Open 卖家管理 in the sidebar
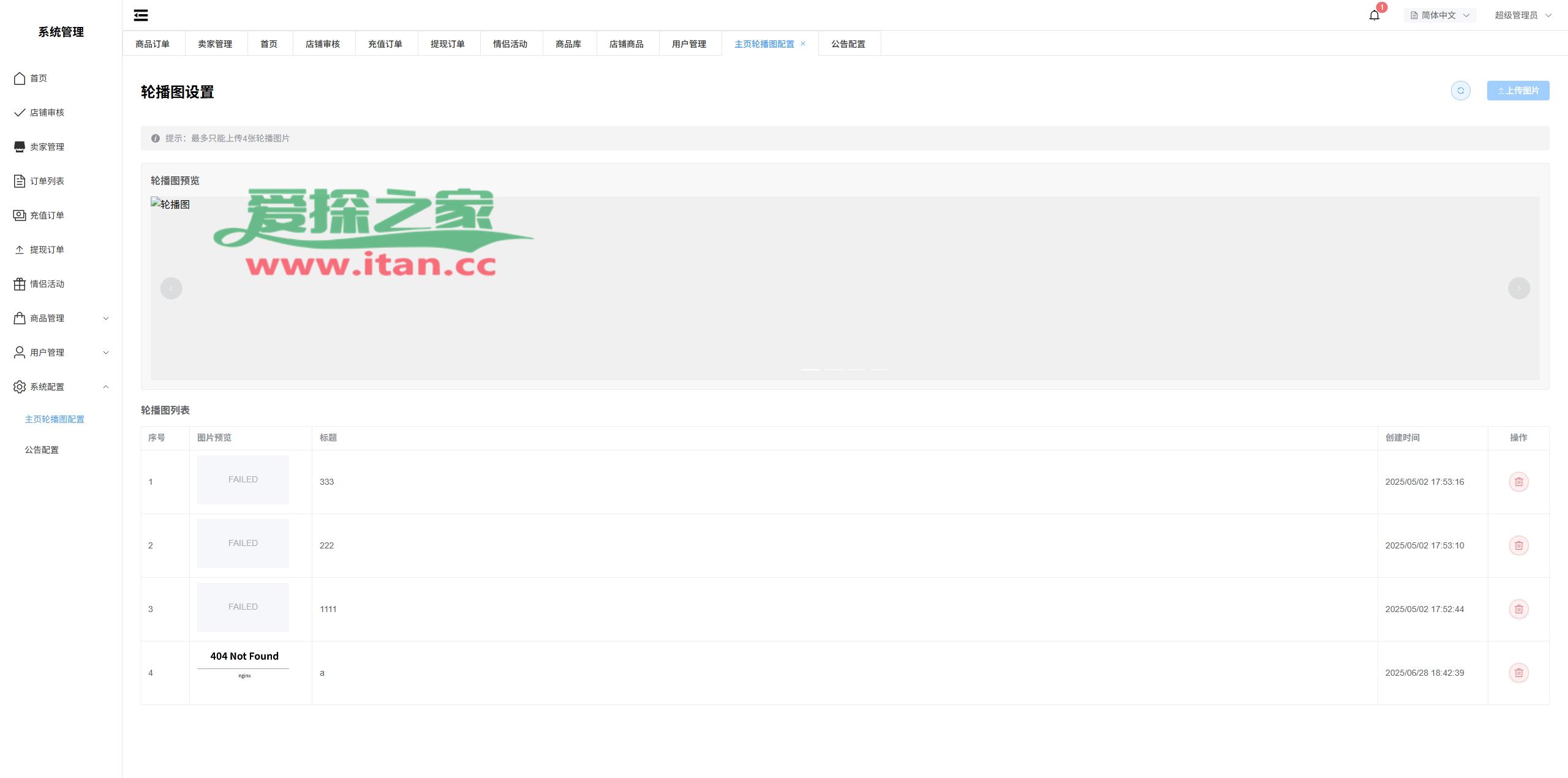1568x778 pixels. 61,147
